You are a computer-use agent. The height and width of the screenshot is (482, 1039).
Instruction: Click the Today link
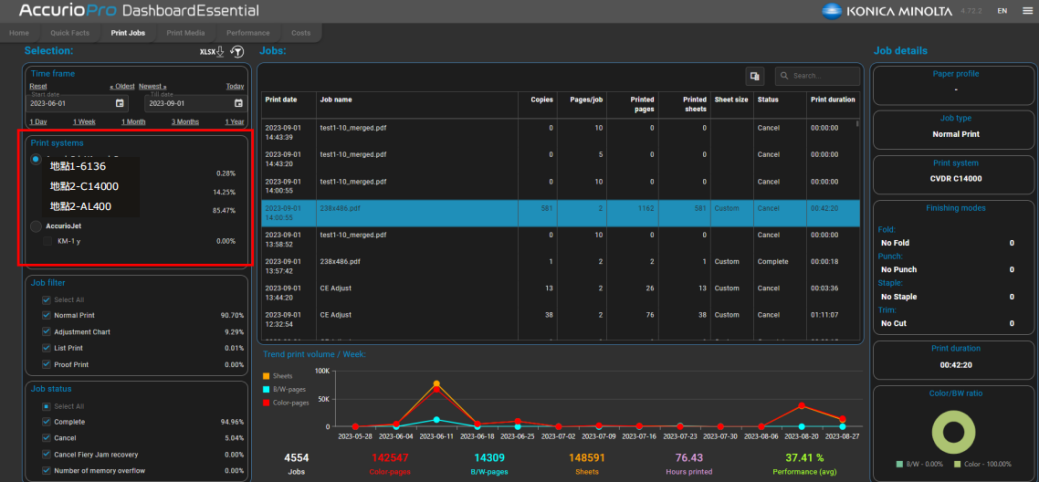click(x=235, y=86)
